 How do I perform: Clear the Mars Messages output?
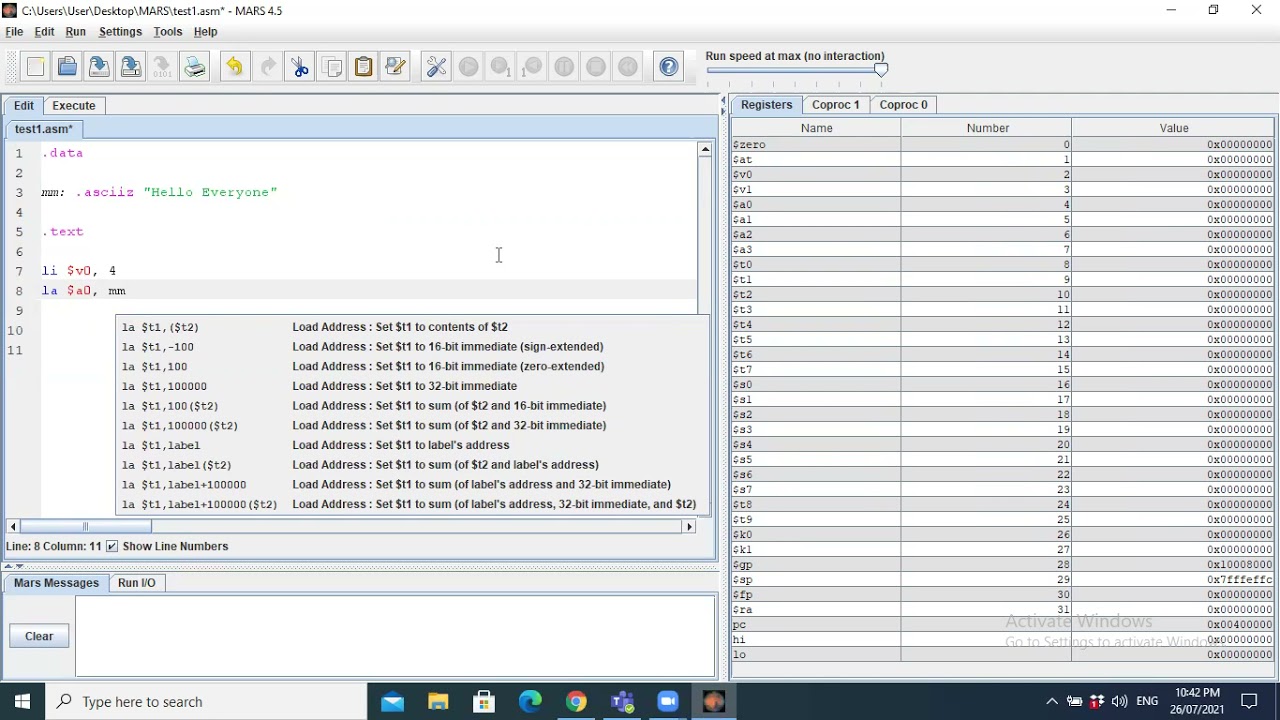click(x=39, y=636)
